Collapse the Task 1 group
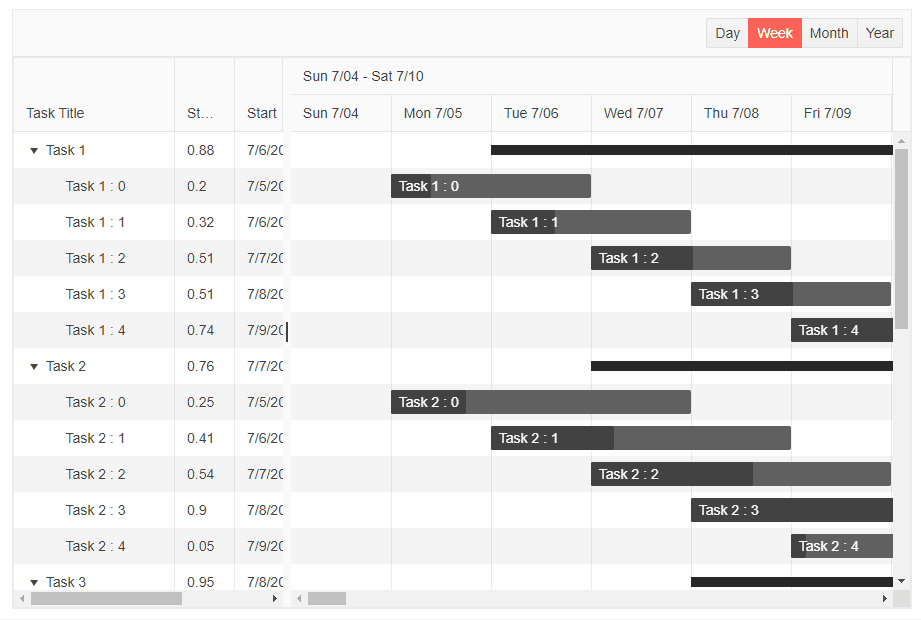 point(34,150)
